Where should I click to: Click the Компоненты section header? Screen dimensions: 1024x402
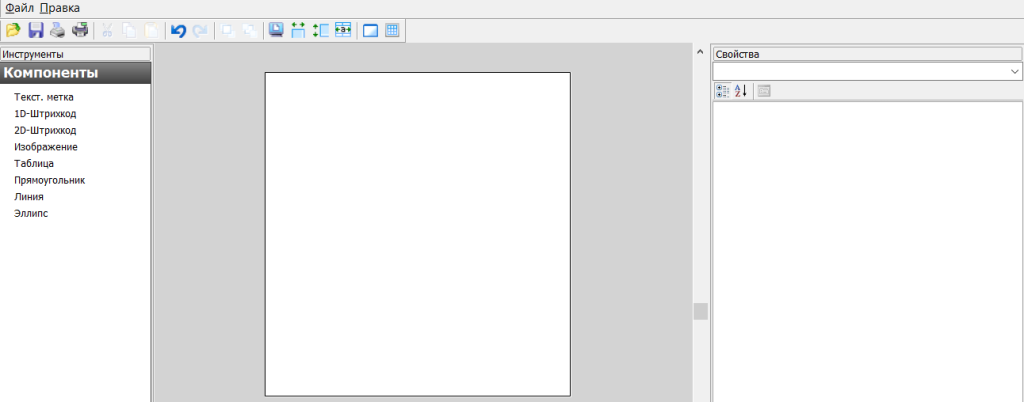[x=76, y=73]
